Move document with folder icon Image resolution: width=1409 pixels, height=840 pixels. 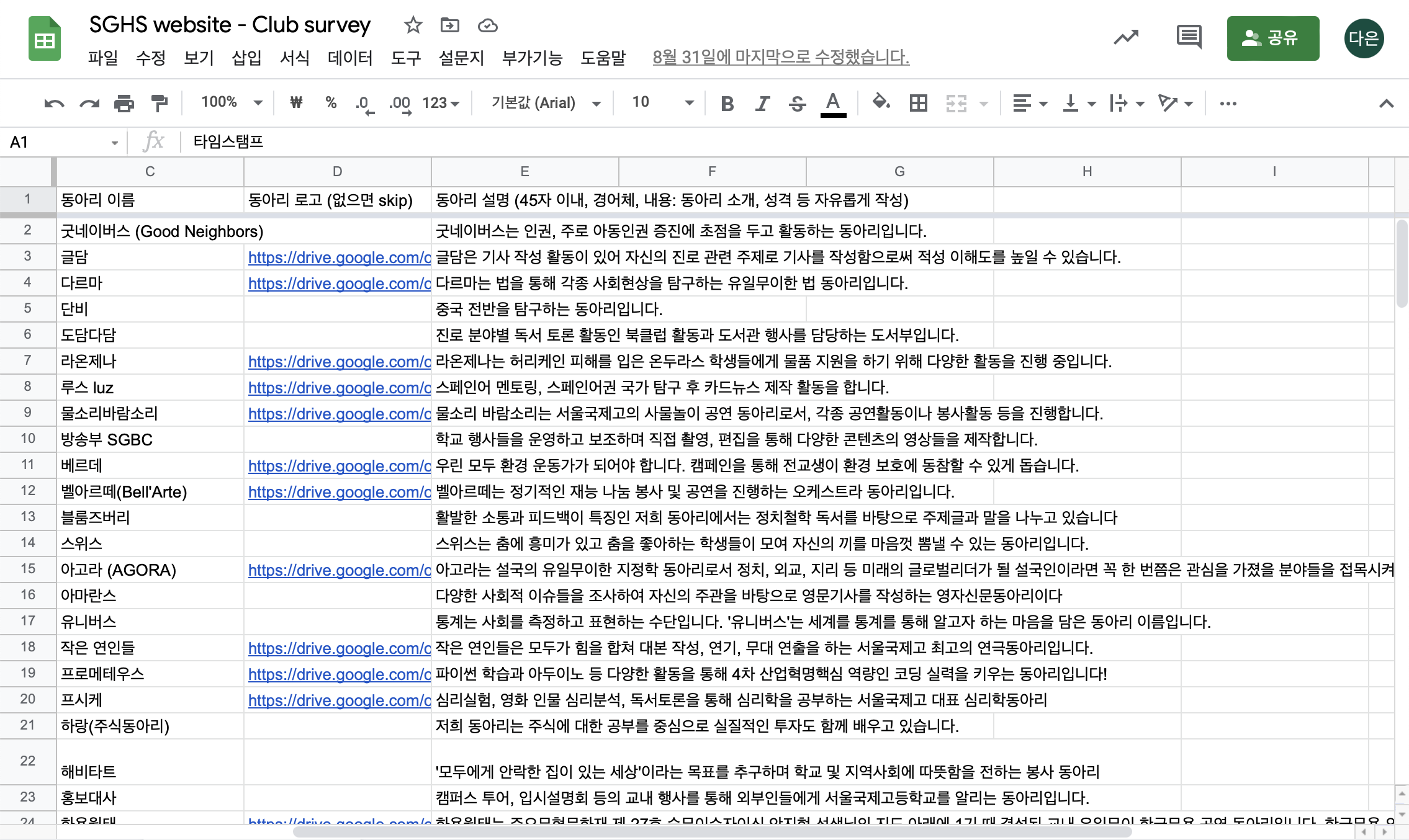(x=449, y=25)
